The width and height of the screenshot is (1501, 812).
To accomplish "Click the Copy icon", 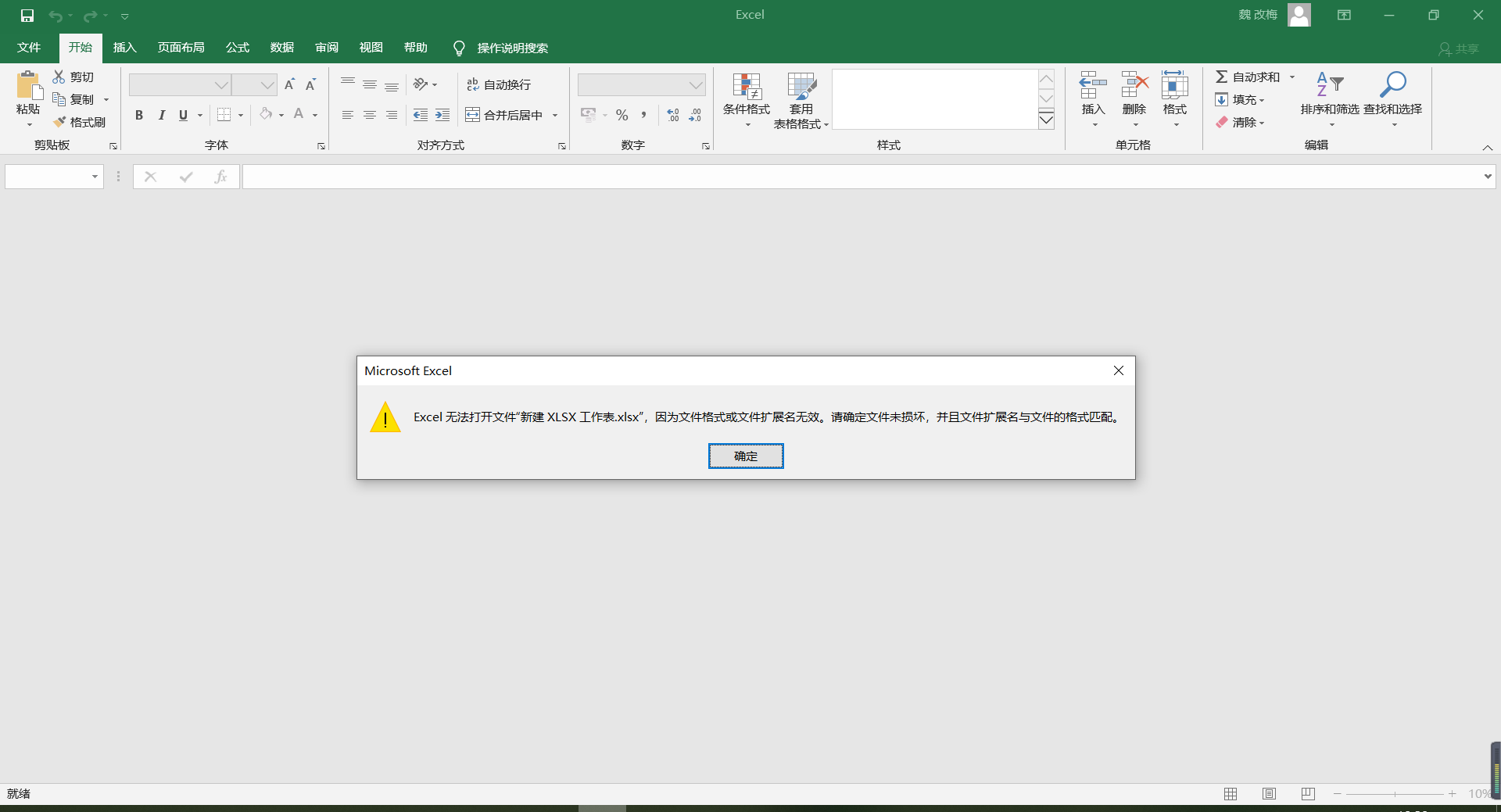I will tap(59, 99).
